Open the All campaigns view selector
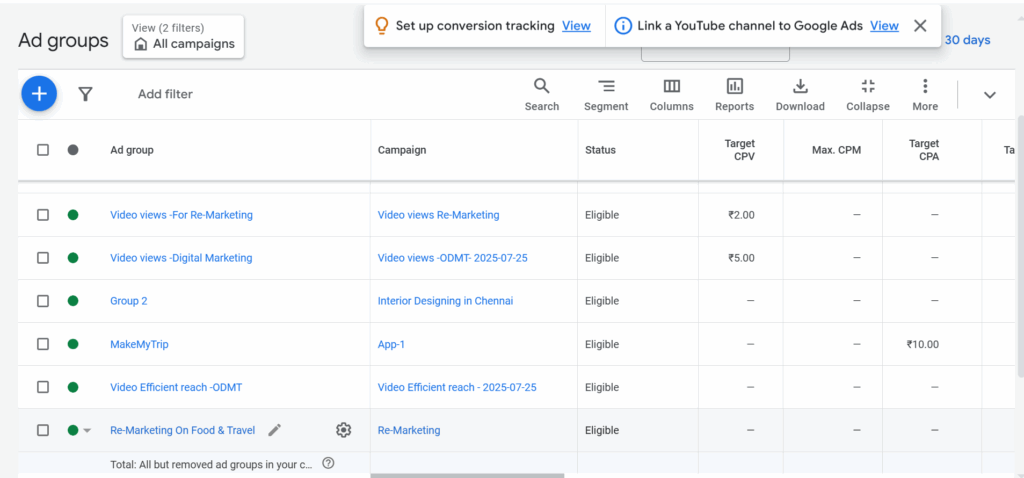Viewport: 1024px width, 478px height. click(x=184, y=37)
